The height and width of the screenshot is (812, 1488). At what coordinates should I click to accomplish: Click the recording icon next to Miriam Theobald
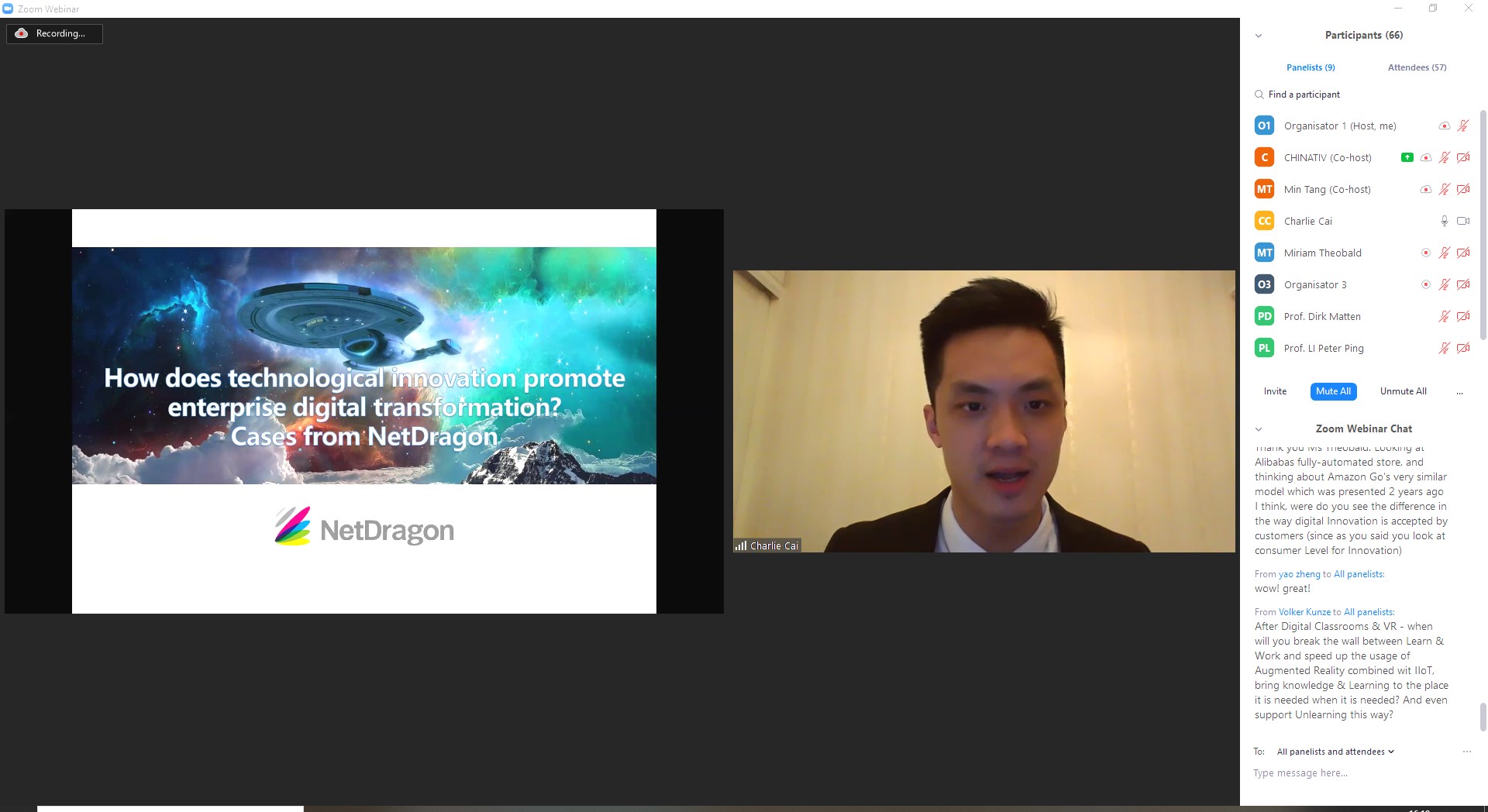[1425, 253]
